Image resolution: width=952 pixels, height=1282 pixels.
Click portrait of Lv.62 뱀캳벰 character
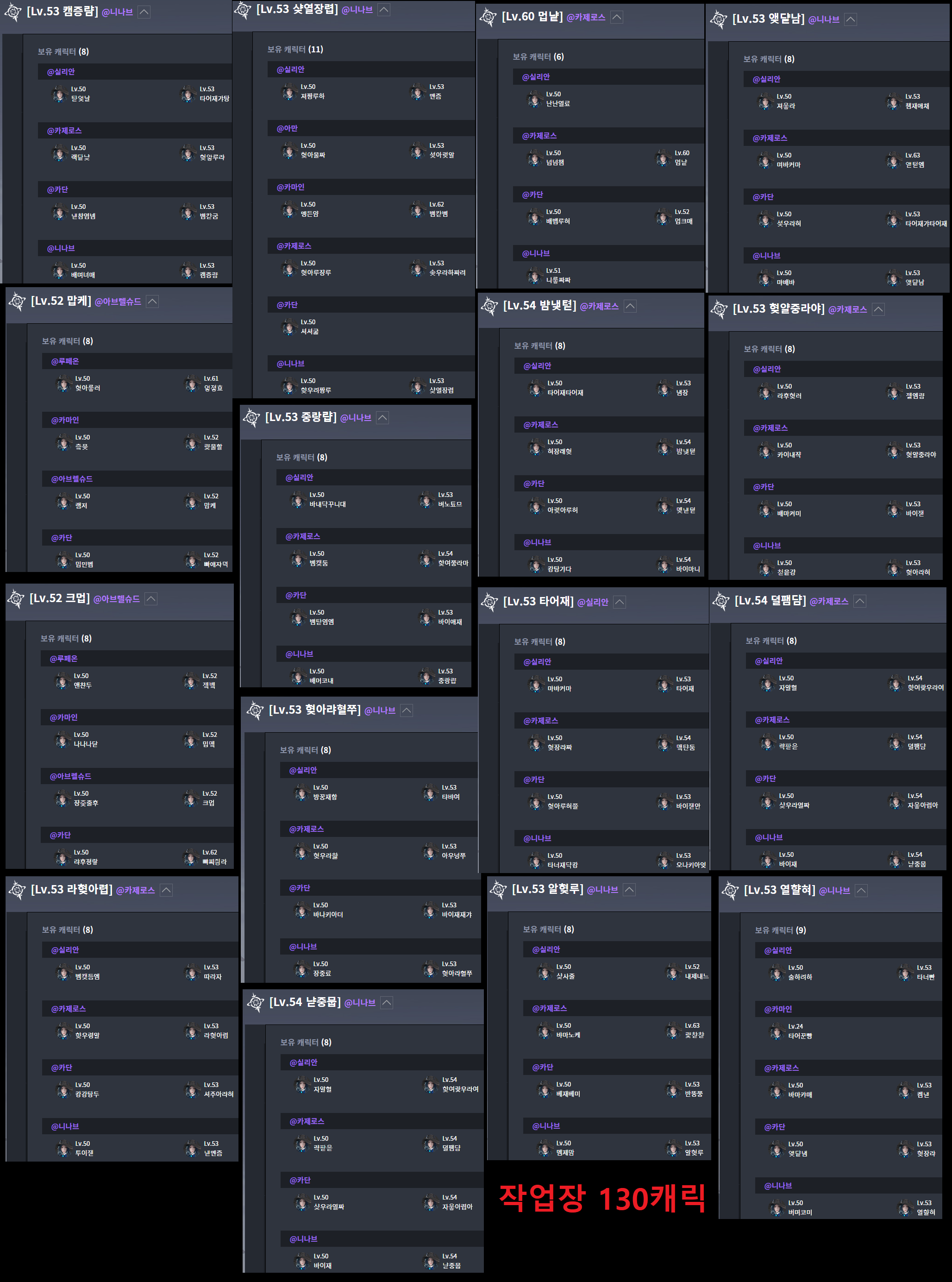coord(417,209)
